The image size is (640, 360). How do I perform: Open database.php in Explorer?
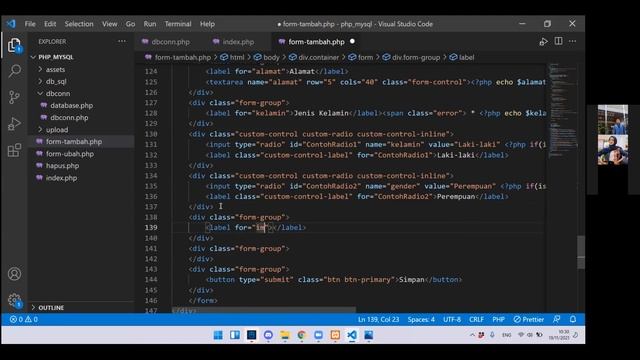pyautogui.click(x=71, y=105)
